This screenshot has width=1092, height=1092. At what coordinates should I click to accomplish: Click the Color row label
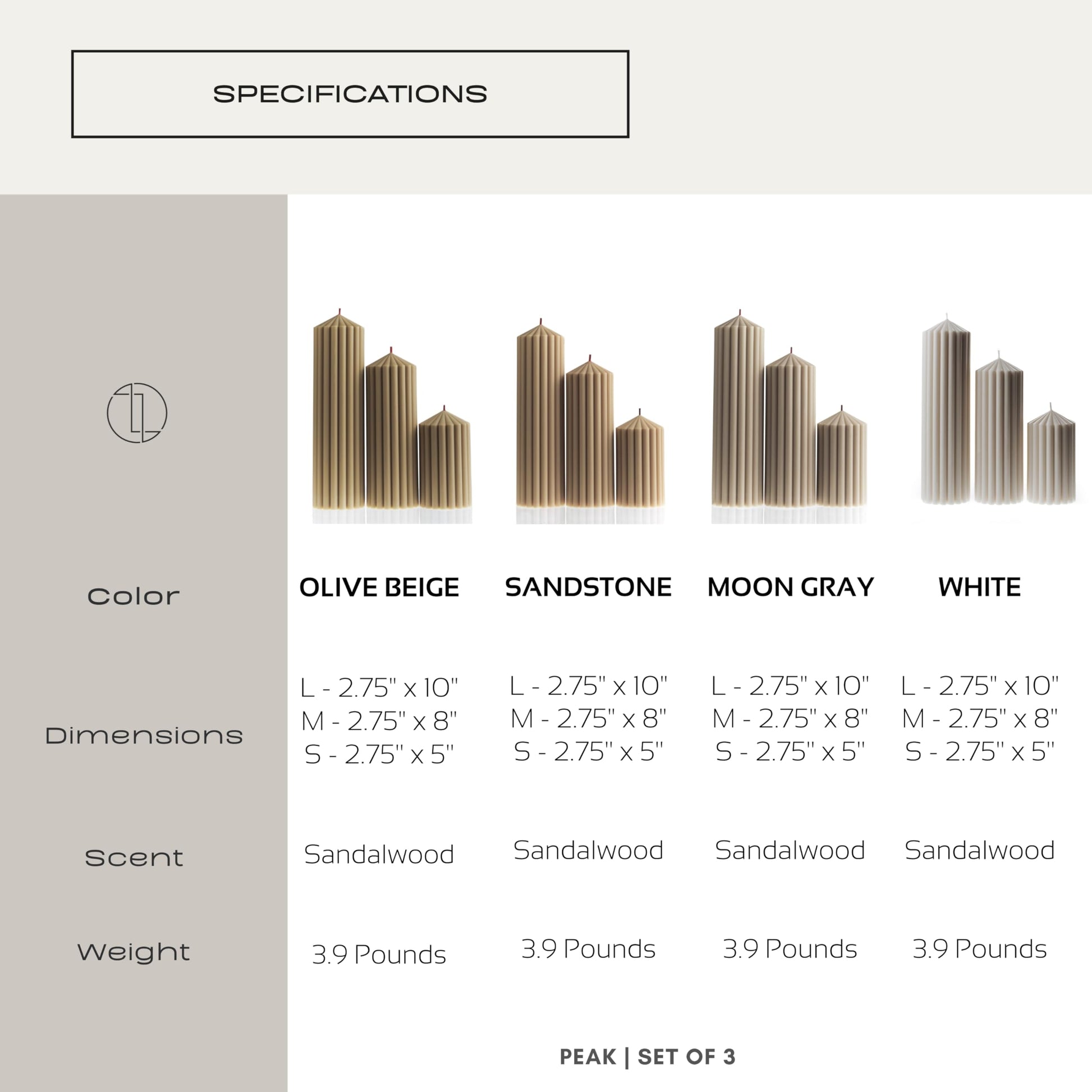pyautogui.click(x=134, y=597)
